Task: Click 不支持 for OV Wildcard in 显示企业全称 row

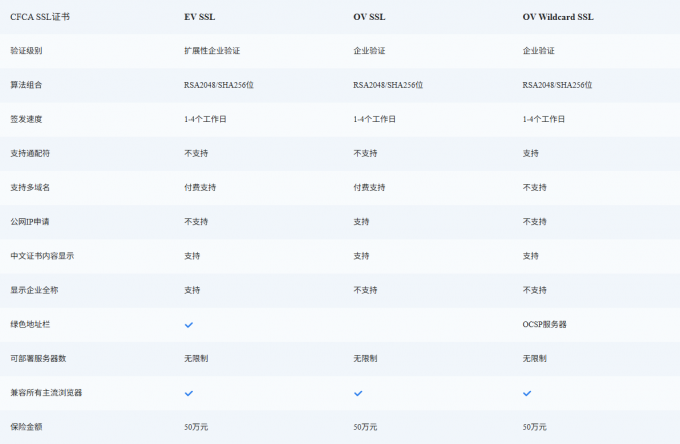Action: coord(534,291)
